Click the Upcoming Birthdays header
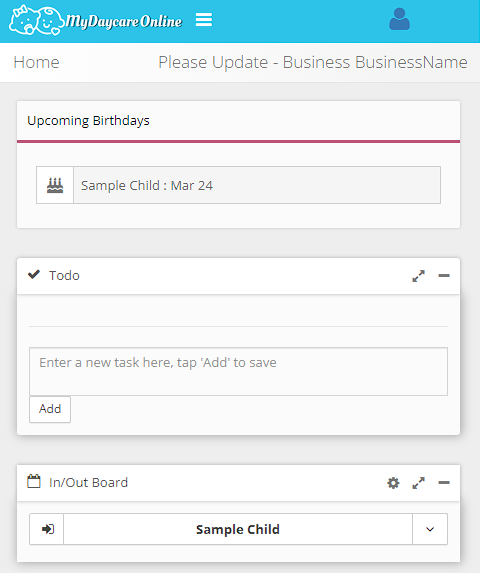The height and width of the screenshot is (573, 480). (x=88, y=121)
